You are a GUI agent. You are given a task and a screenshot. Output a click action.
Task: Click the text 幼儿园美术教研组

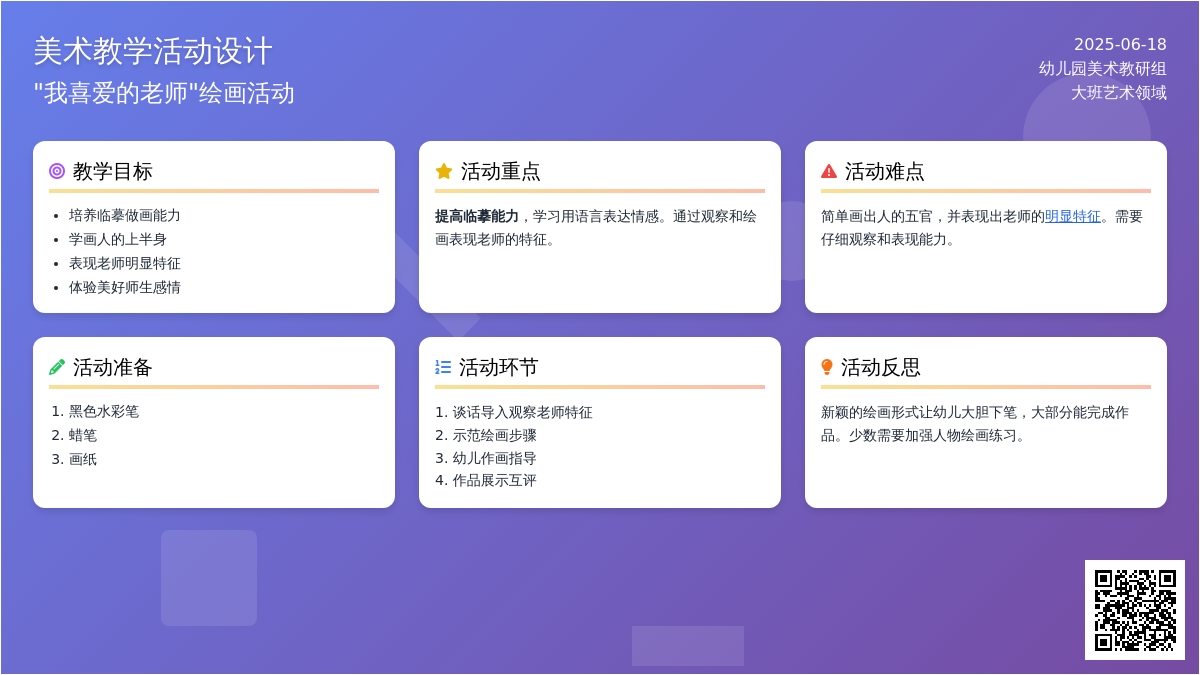(x=1103, y=68)
